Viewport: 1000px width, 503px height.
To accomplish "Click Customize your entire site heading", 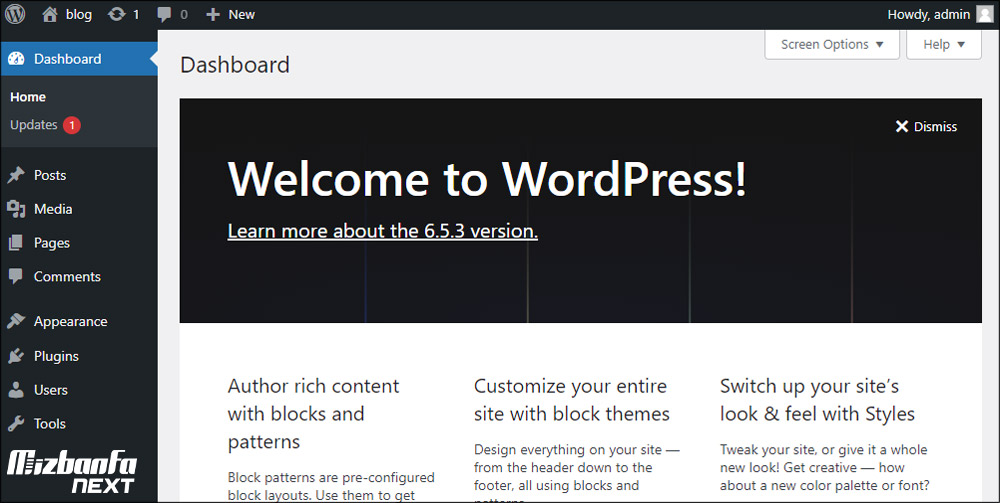I will click(x=571, y=400).
